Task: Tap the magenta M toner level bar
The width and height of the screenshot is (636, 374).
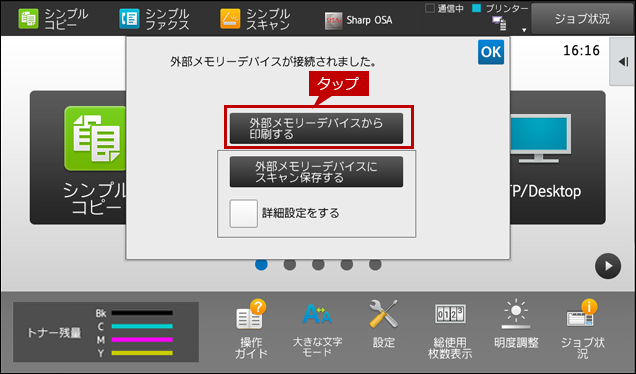Action: click(142, 340)
